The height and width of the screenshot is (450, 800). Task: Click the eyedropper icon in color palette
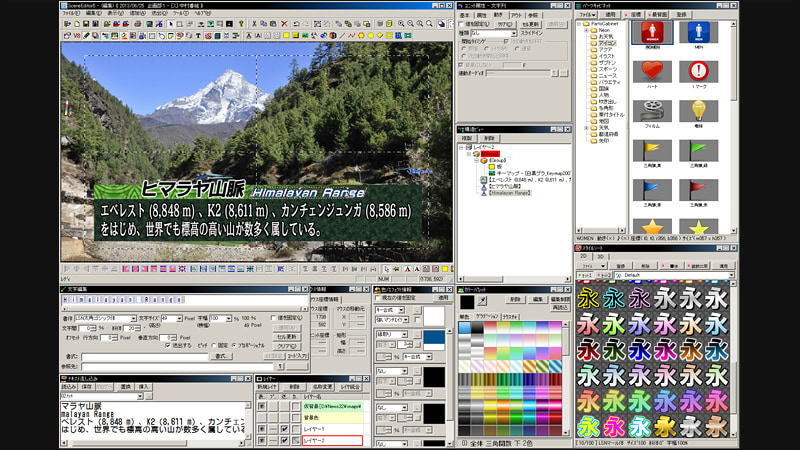tap(482, 301)
